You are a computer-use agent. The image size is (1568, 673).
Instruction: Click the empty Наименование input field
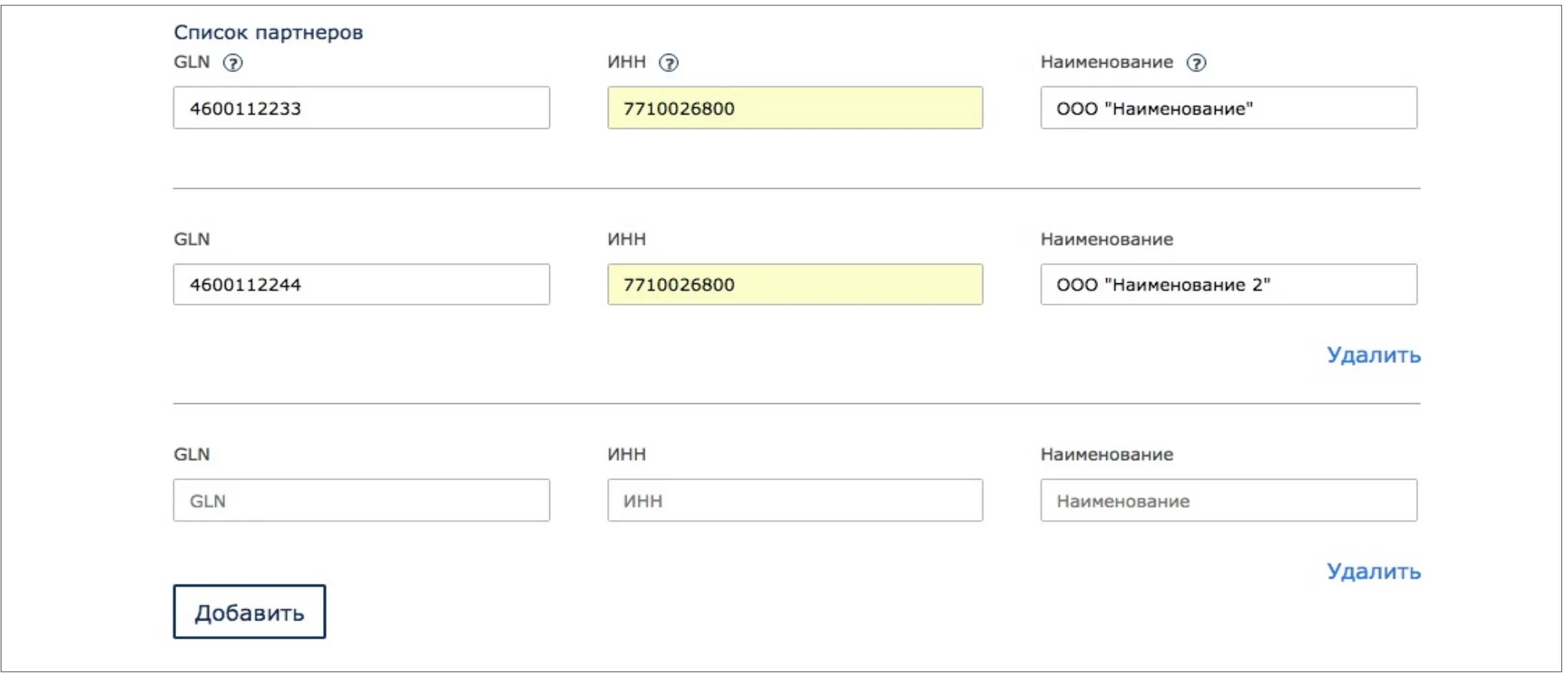pyautogui.click(x=1228, y=501)
